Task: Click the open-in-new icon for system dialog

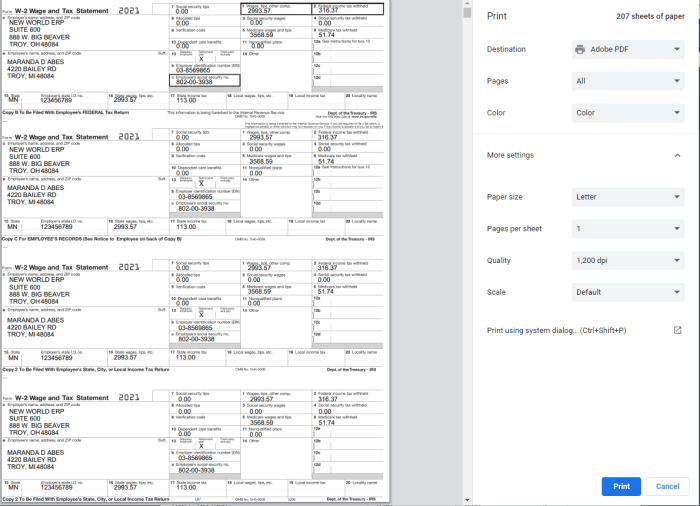Action: coord(677,330)
